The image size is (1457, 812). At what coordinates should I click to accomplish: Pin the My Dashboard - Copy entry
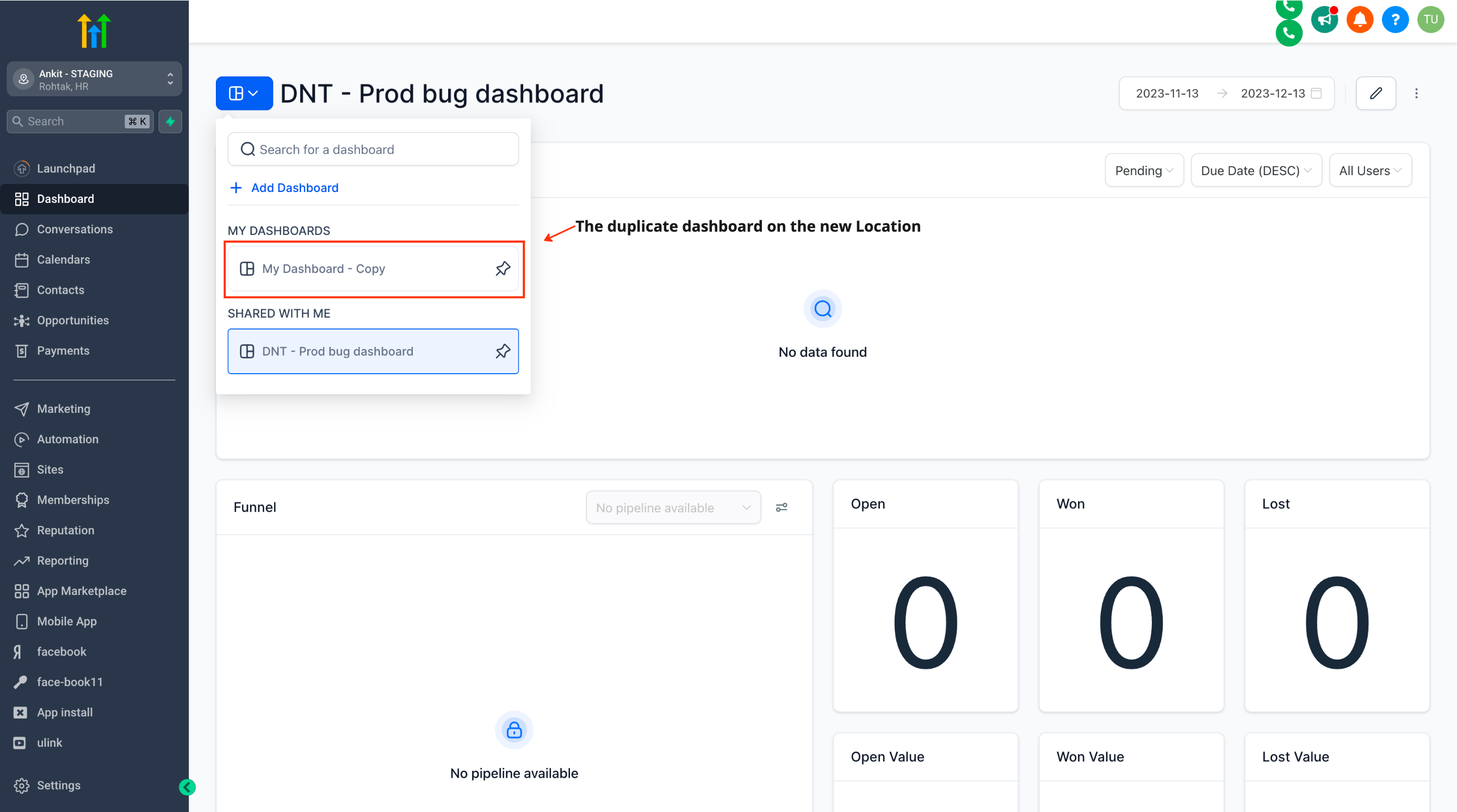pos(503,269)
